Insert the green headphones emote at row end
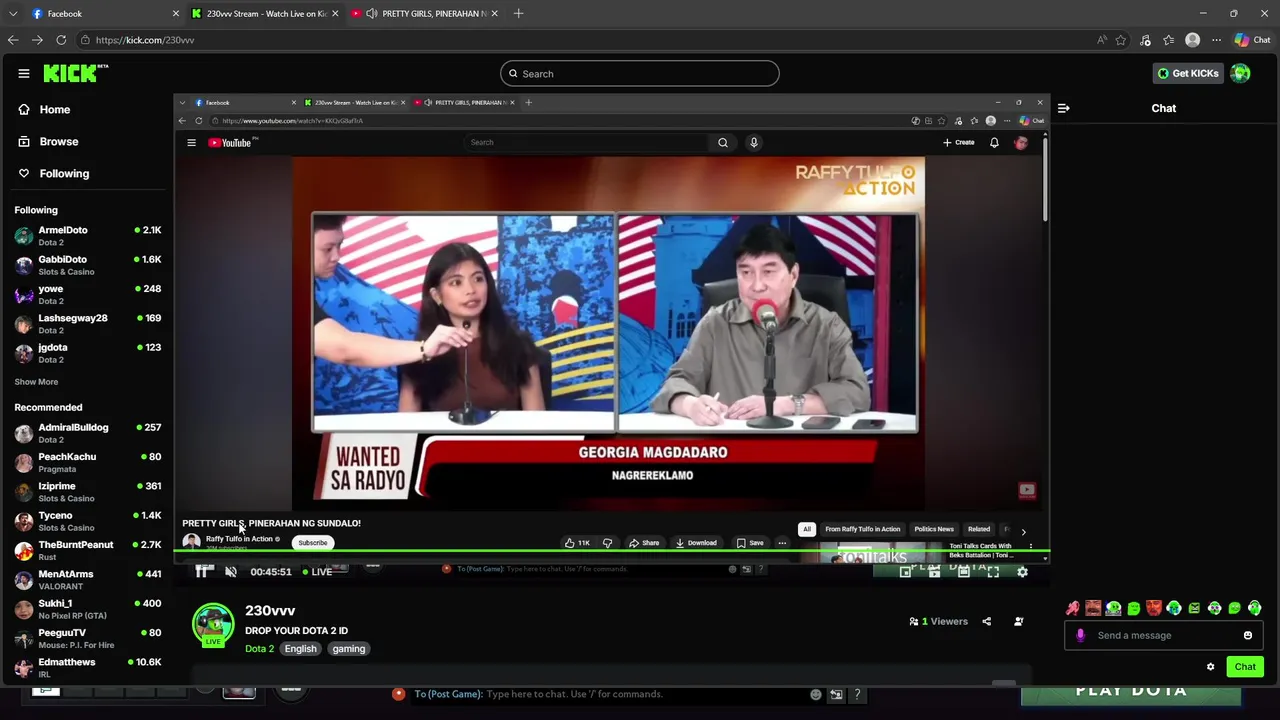The width and height of the screenshot is (1280, 720). coord(1254,608)
